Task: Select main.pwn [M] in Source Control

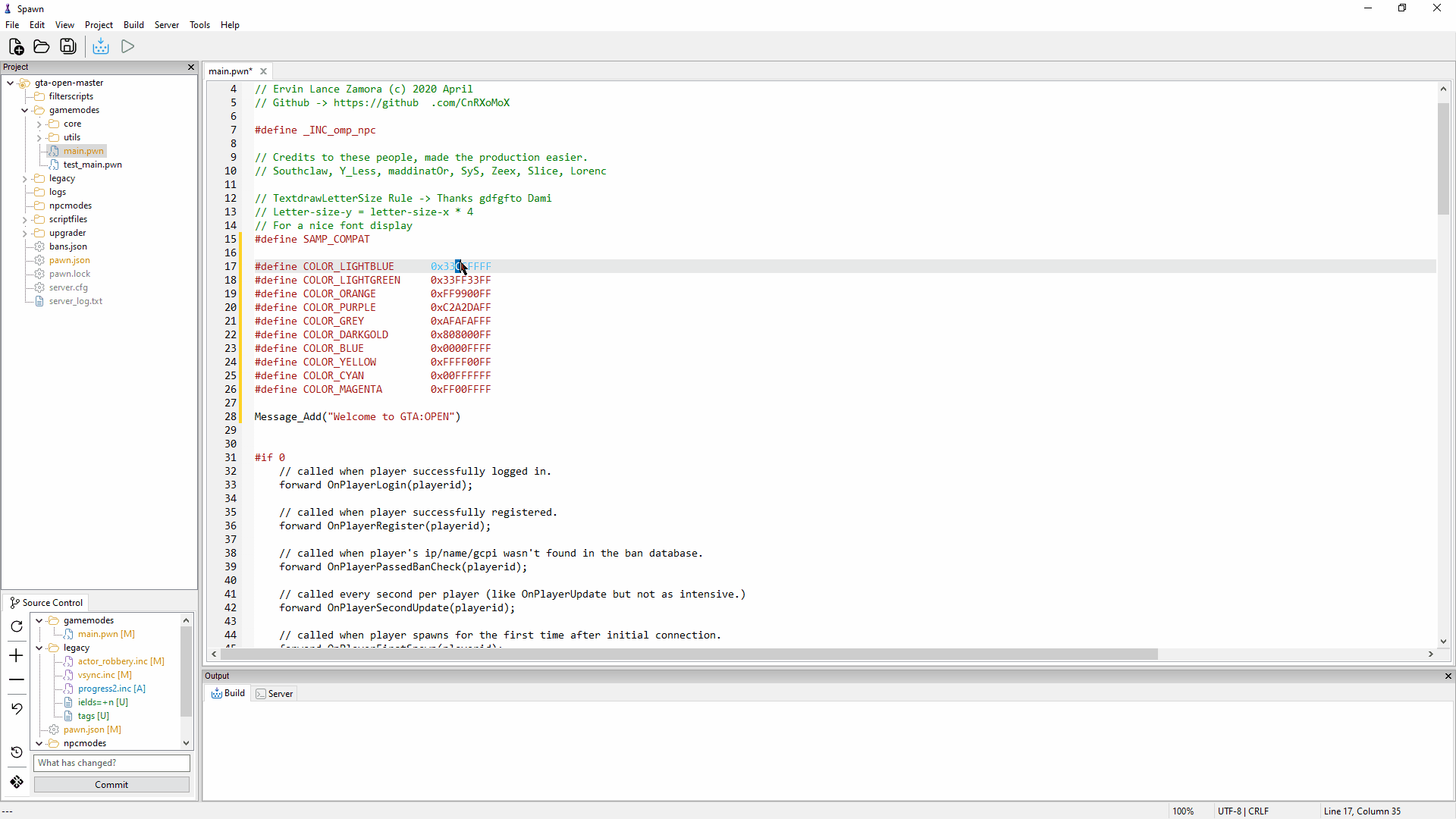Action: tap(106, 634)
